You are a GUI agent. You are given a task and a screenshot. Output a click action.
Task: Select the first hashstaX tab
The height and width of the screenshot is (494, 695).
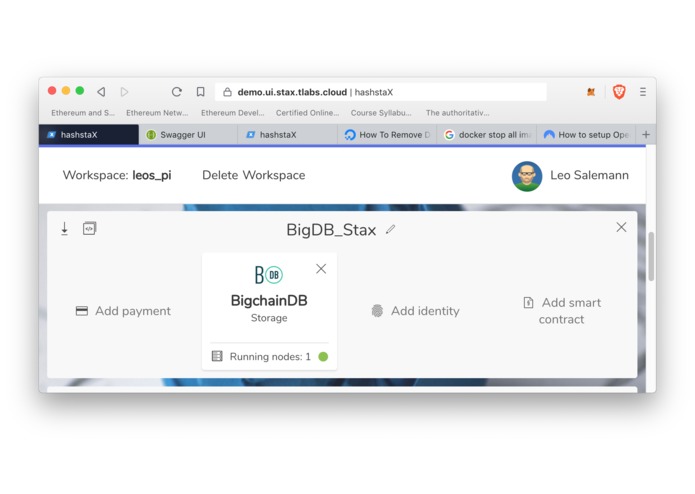tap(89, 135)
